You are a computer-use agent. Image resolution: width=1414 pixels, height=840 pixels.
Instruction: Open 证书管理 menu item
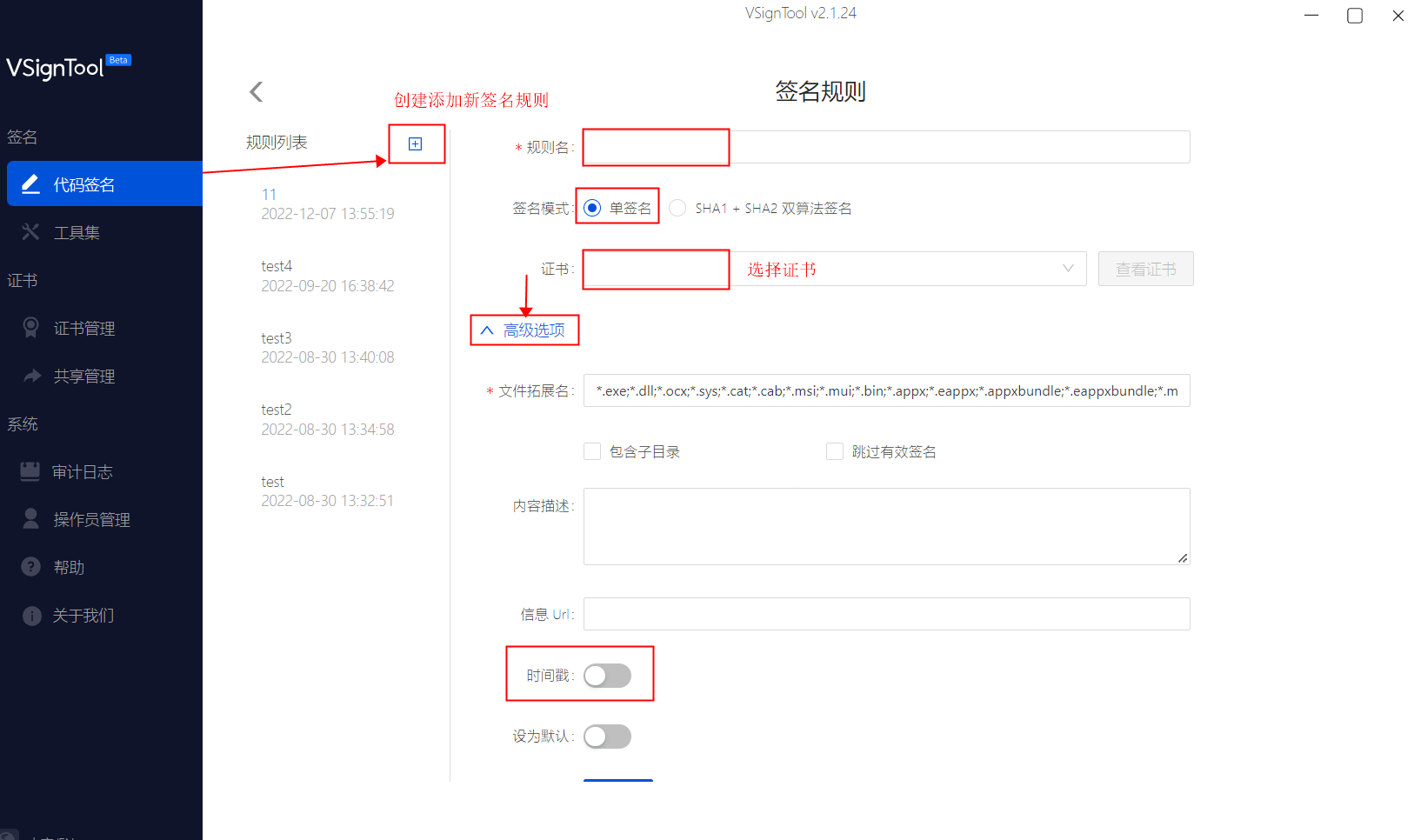point(104,328)
